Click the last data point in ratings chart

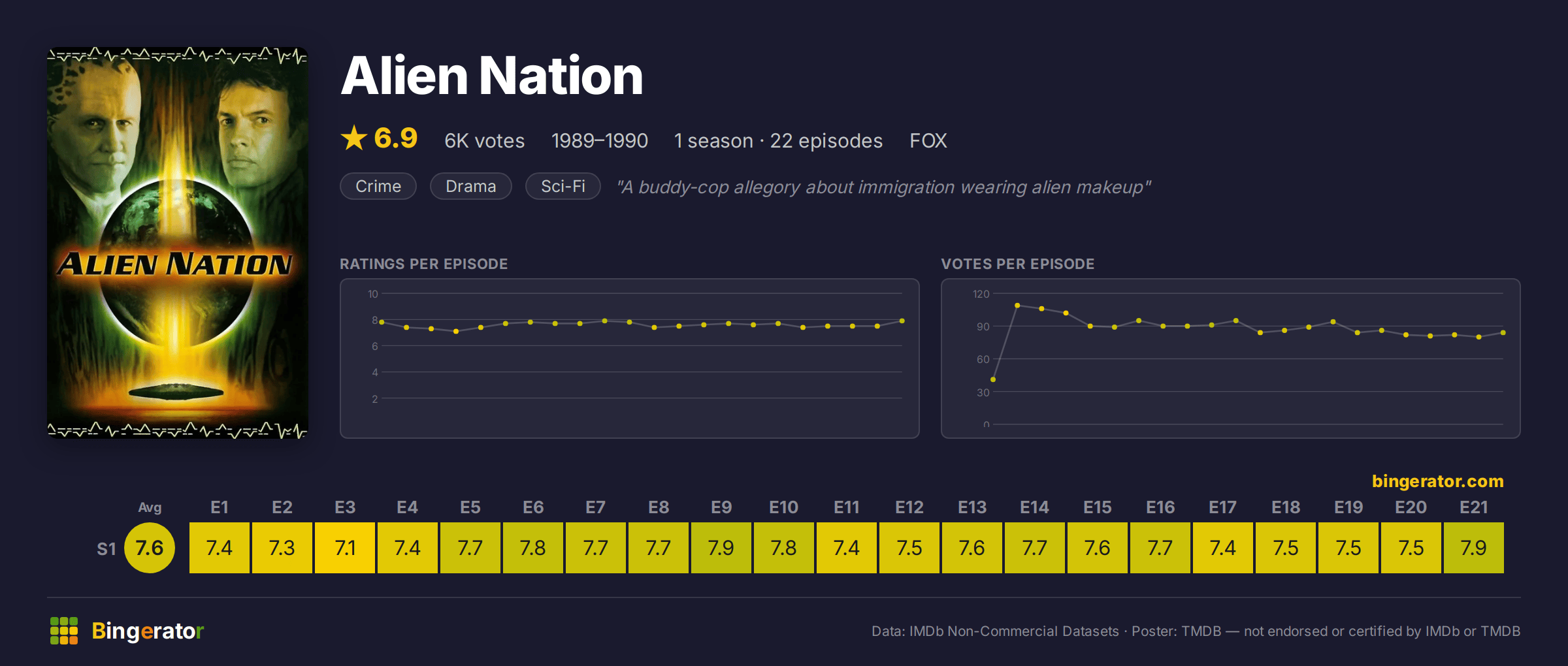click(x=902, y=321)
